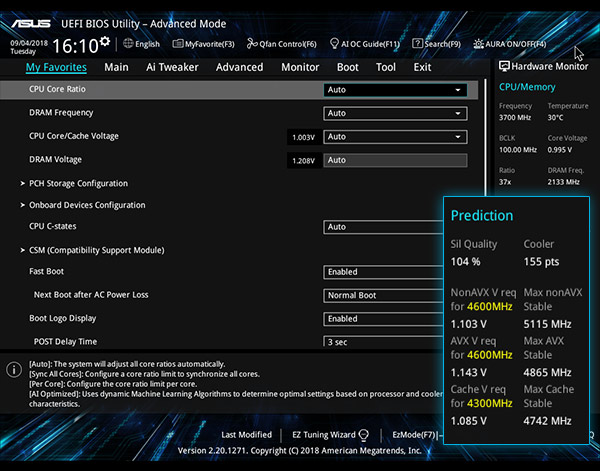
Task: Click the info icon in help area
Action: (x=12, y=370)
